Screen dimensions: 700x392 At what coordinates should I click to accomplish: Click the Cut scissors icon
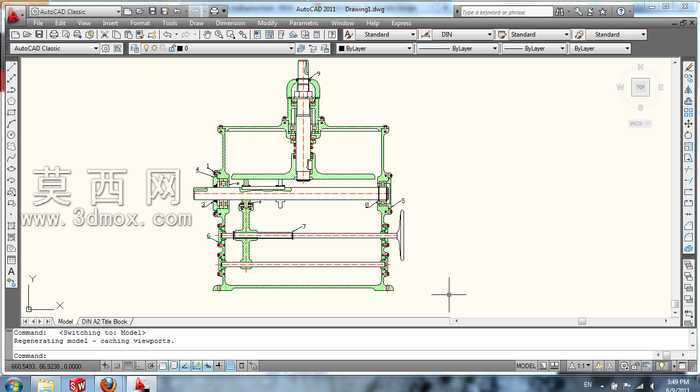(x=105, y=34)
